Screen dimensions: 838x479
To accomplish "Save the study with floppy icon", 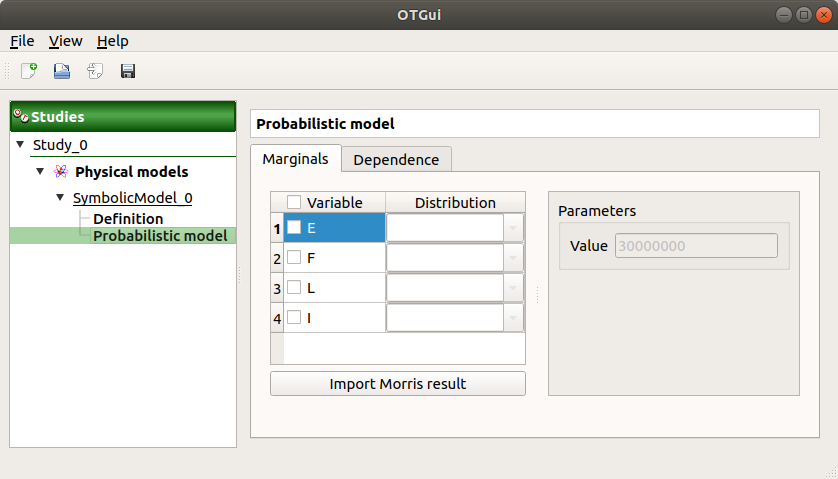I will (128, 71).
